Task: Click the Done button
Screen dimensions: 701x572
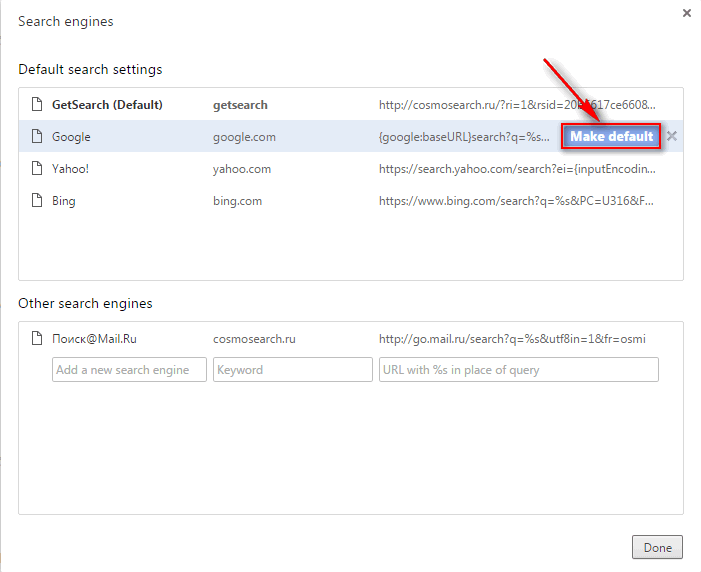Action: 657,547
